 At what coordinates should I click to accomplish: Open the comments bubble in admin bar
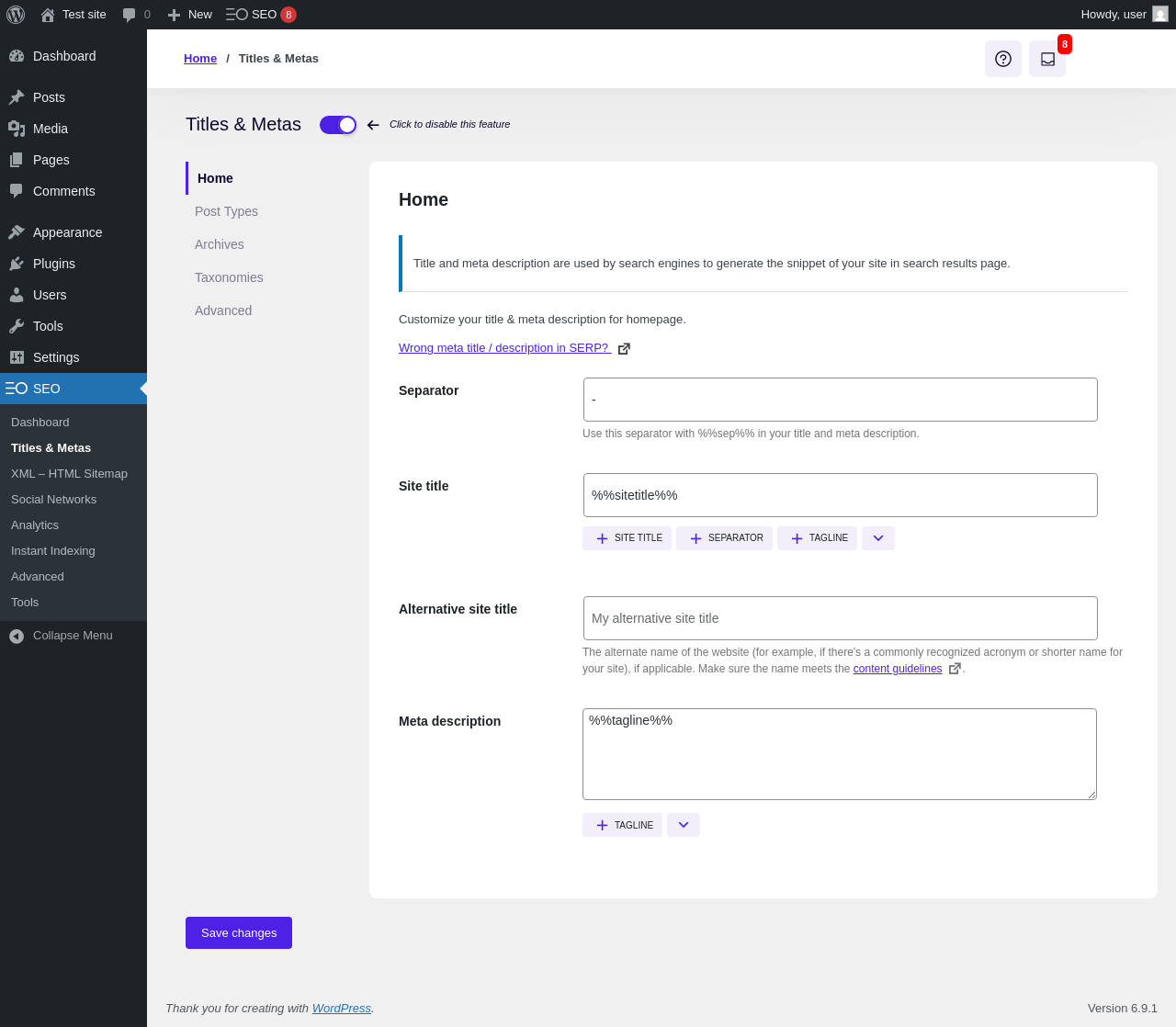[x=136, y=15]
